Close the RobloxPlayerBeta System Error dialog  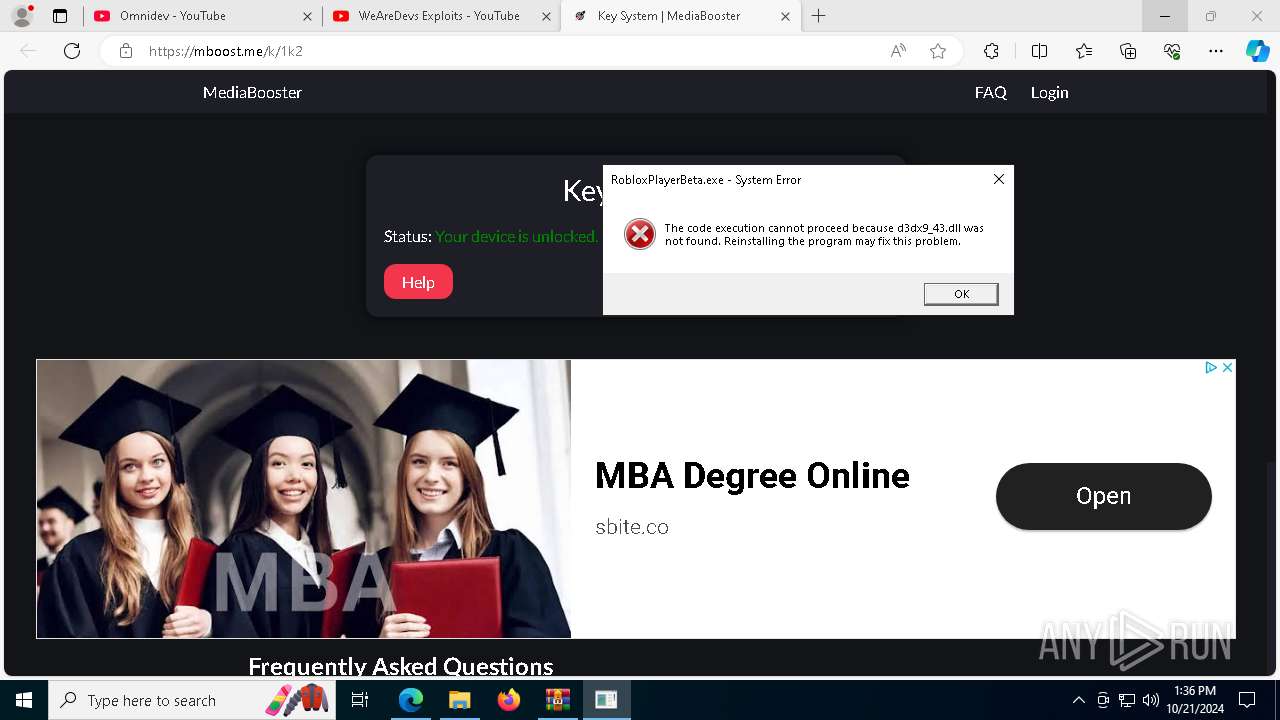pos(998,179)
